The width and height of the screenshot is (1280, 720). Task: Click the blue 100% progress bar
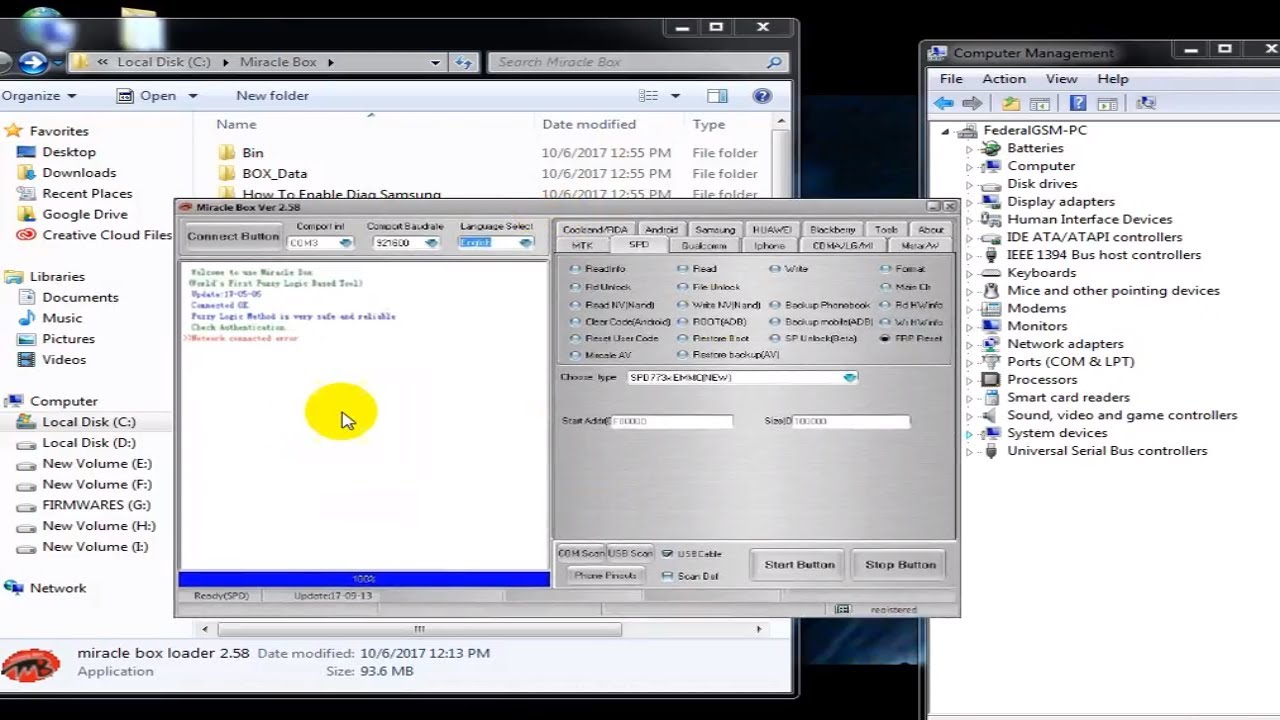click(x=364, y=579)
